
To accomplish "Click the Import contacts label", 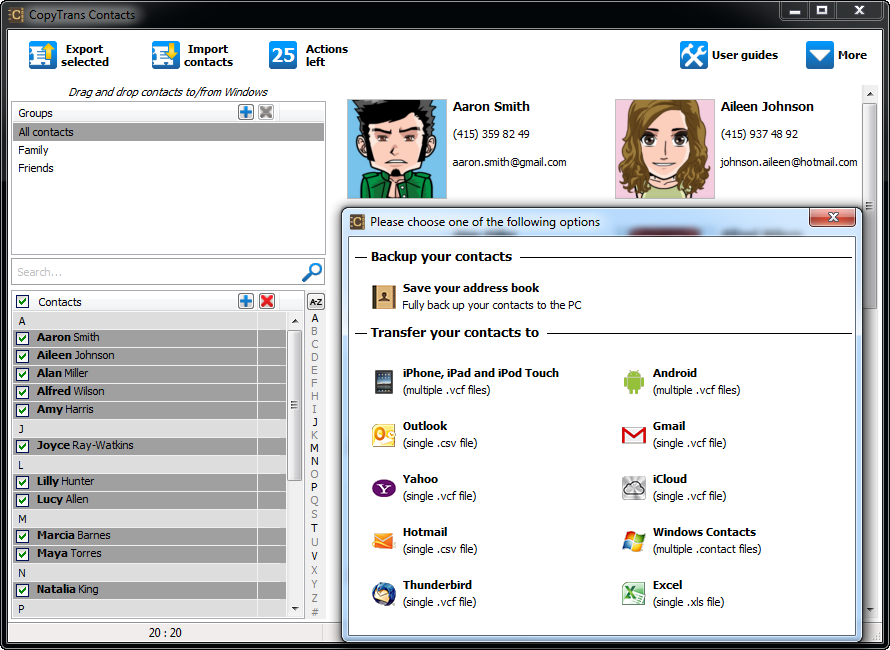I will pos(208,55).
